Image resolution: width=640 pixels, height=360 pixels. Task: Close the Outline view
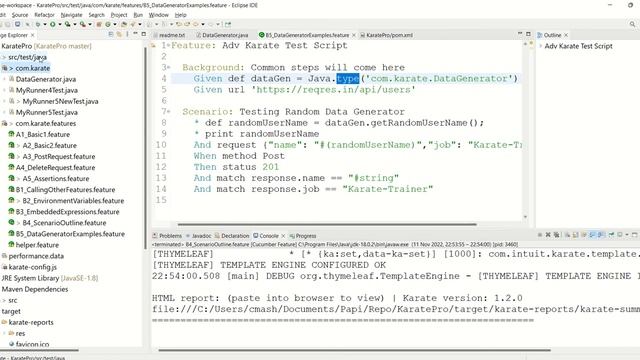(x=566, y=35)
